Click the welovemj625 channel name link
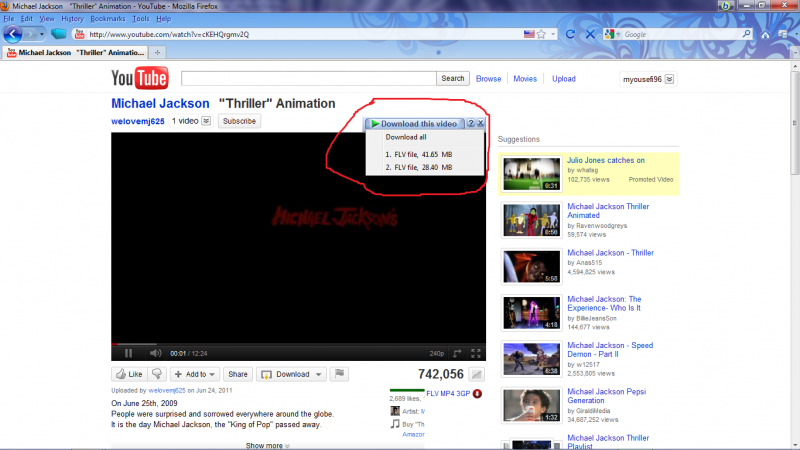 coord(138,121)
